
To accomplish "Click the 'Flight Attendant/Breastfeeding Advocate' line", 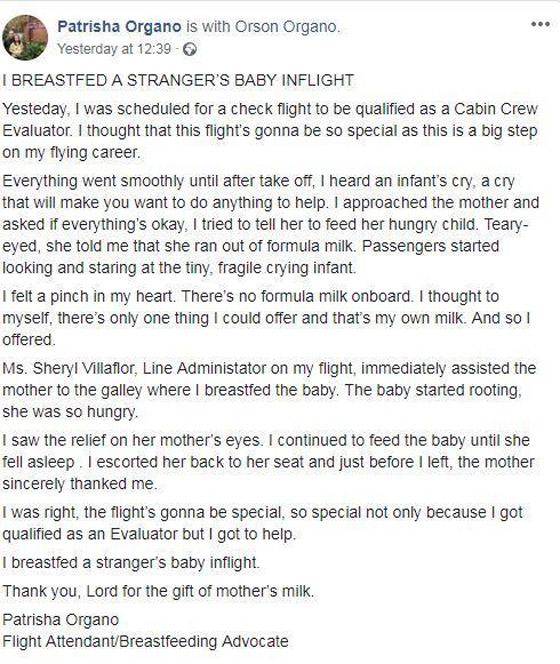I will tap(145, 641).
